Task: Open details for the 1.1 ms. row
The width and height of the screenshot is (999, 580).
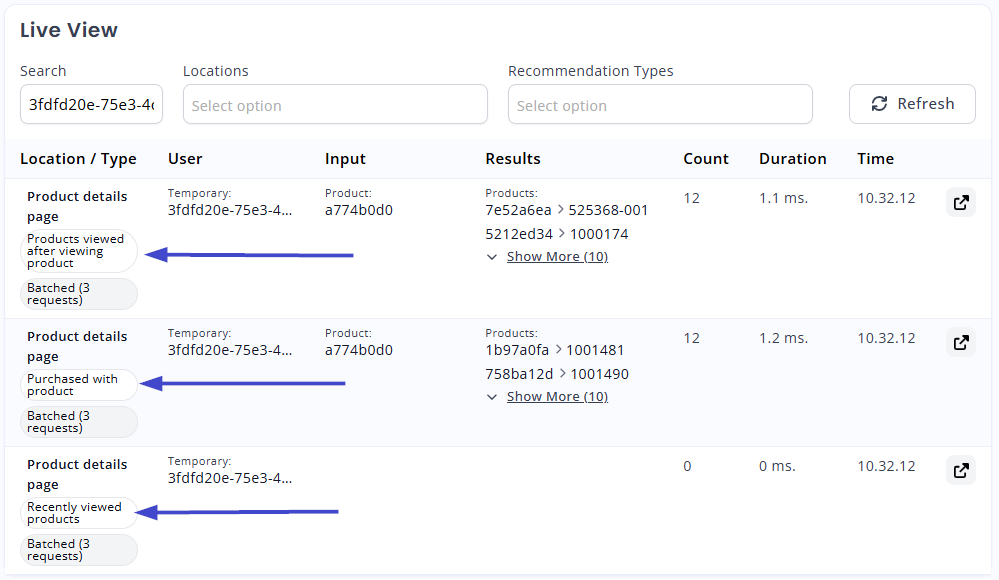Action: click(x=961, y=203)
